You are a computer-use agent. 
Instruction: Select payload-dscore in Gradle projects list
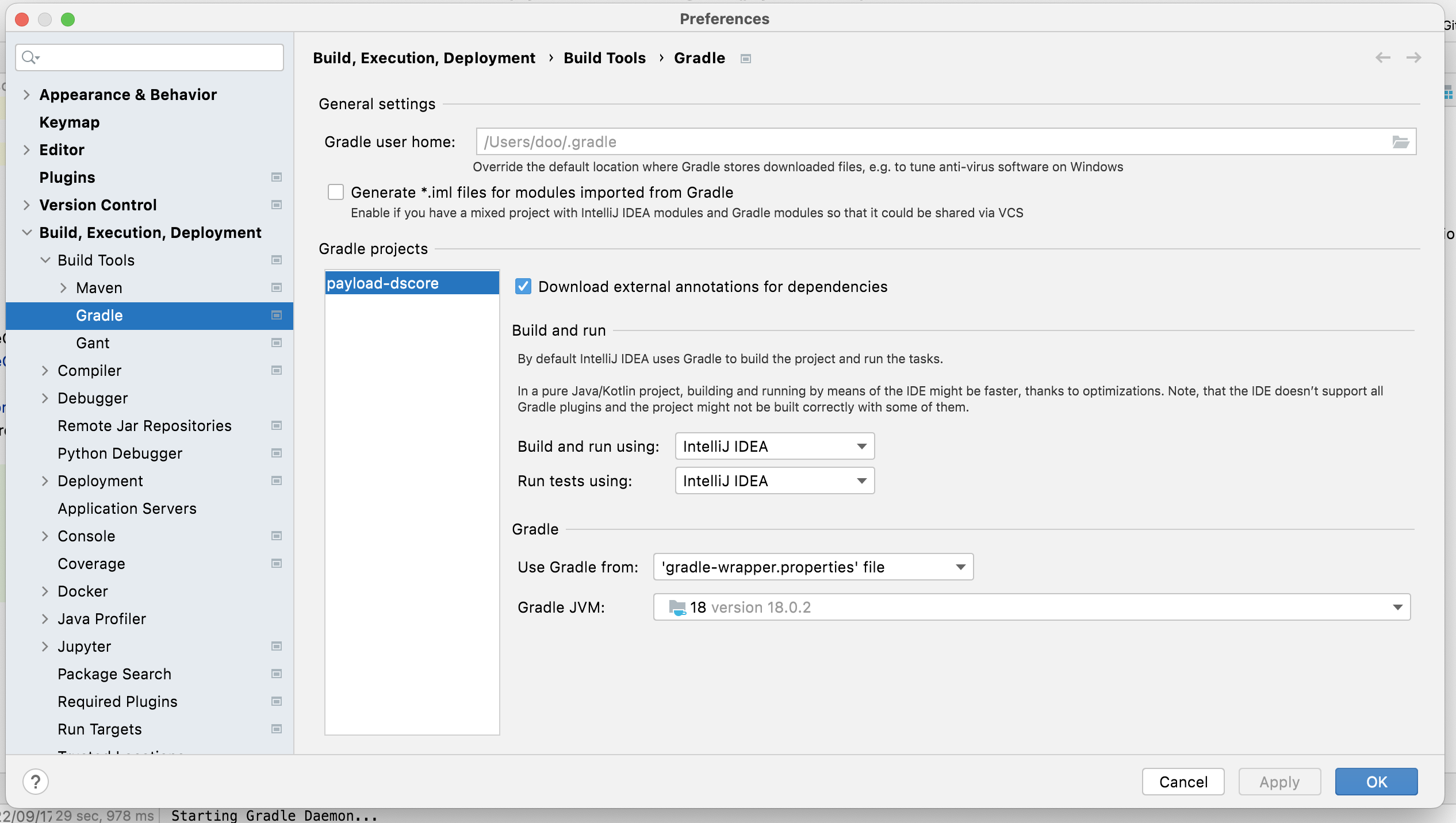(x=412, y=283)
